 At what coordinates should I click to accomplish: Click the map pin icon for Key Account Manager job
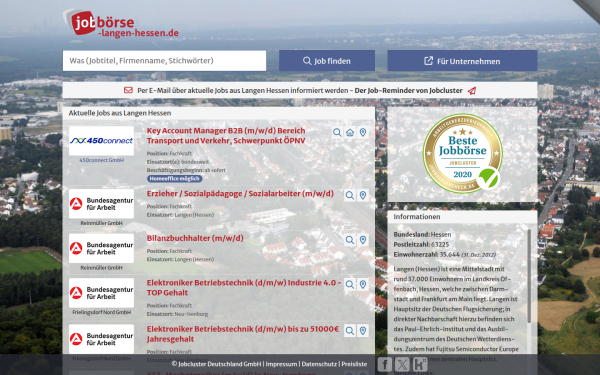coord(363,133)
